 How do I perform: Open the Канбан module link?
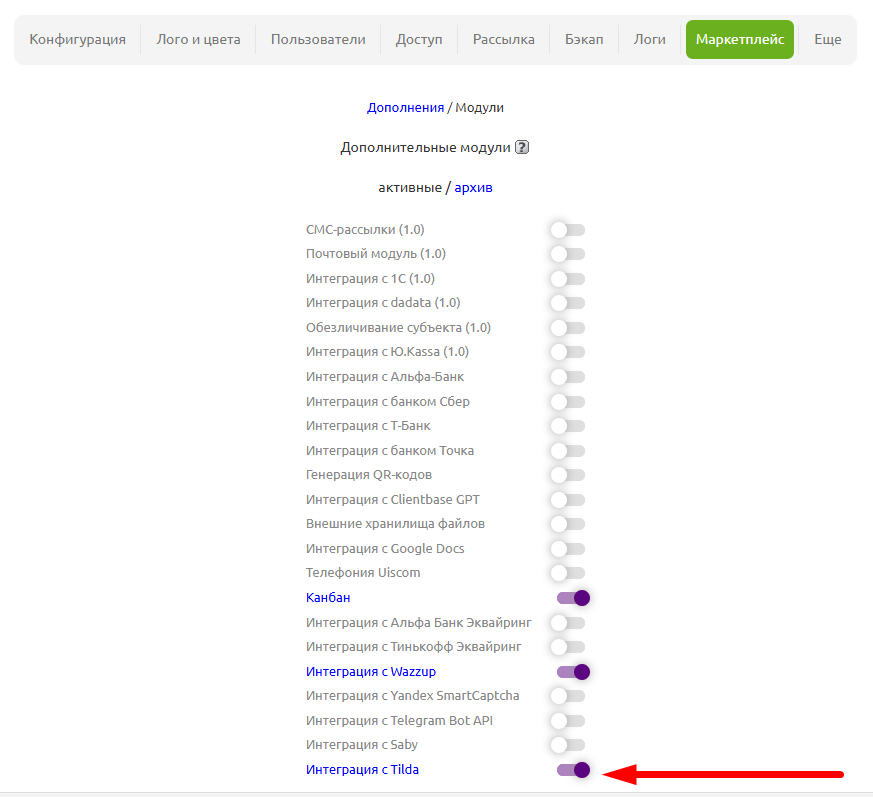click(328, 598)
